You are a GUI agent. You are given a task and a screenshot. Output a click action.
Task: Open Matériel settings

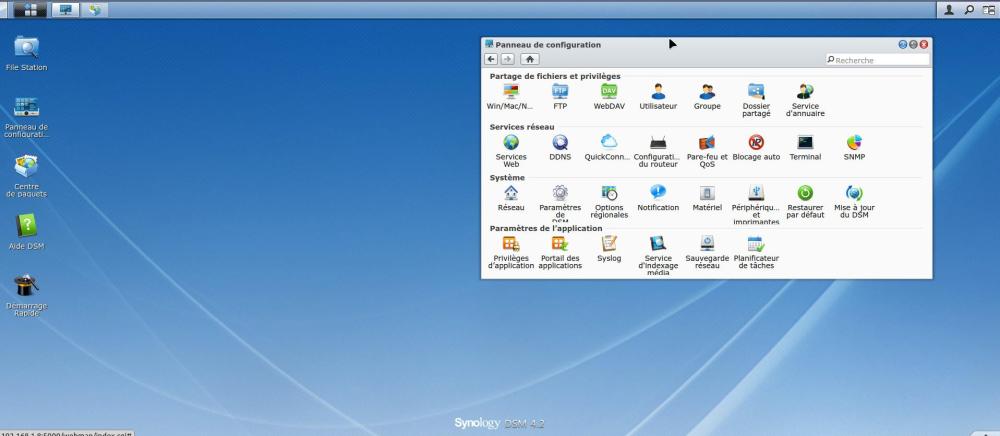coord(707,198)
